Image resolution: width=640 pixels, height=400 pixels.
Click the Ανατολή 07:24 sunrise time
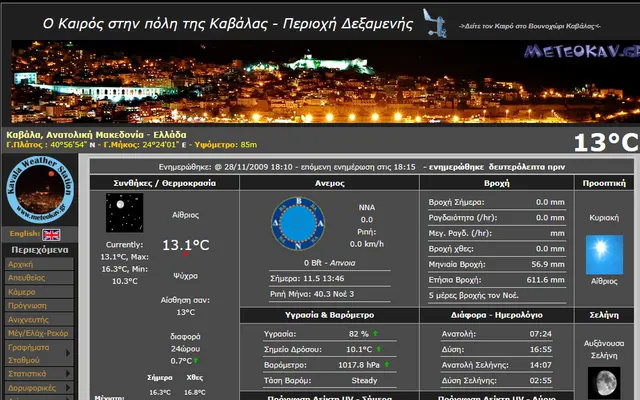(540, 334)
